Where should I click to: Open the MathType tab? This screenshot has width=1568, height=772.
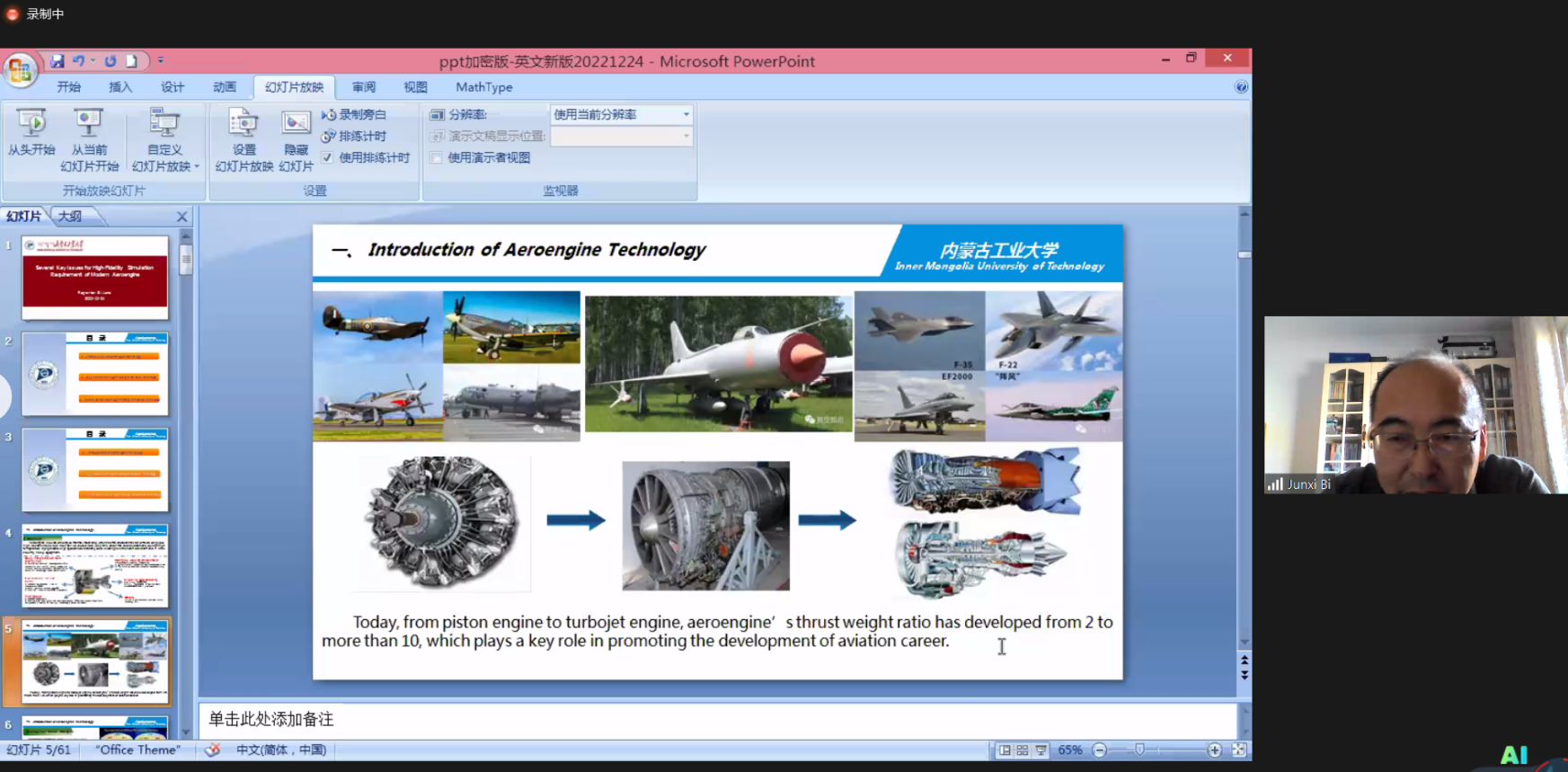[484, 87]
